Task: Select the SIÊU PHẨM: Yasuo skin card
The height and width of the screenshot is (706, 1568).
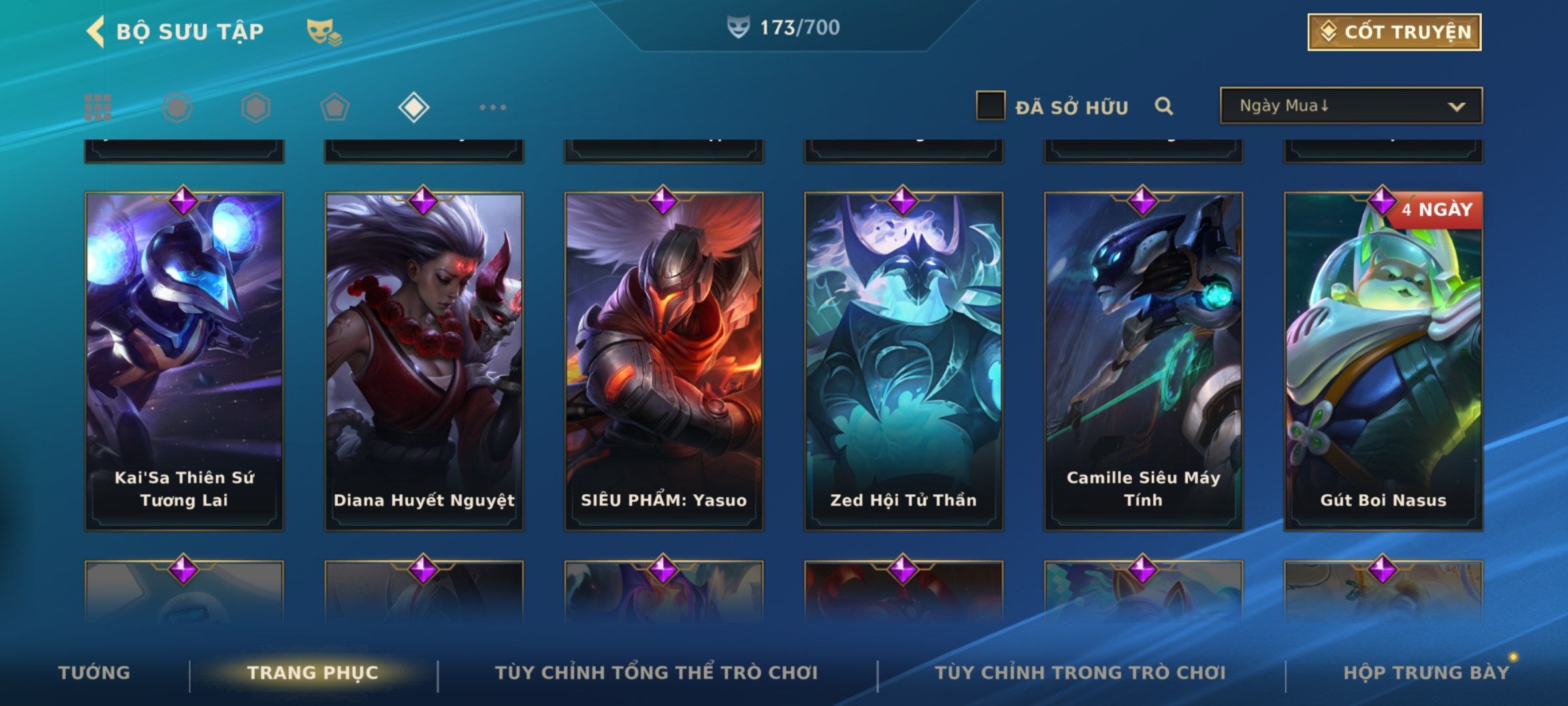Action: coord(664,361)
